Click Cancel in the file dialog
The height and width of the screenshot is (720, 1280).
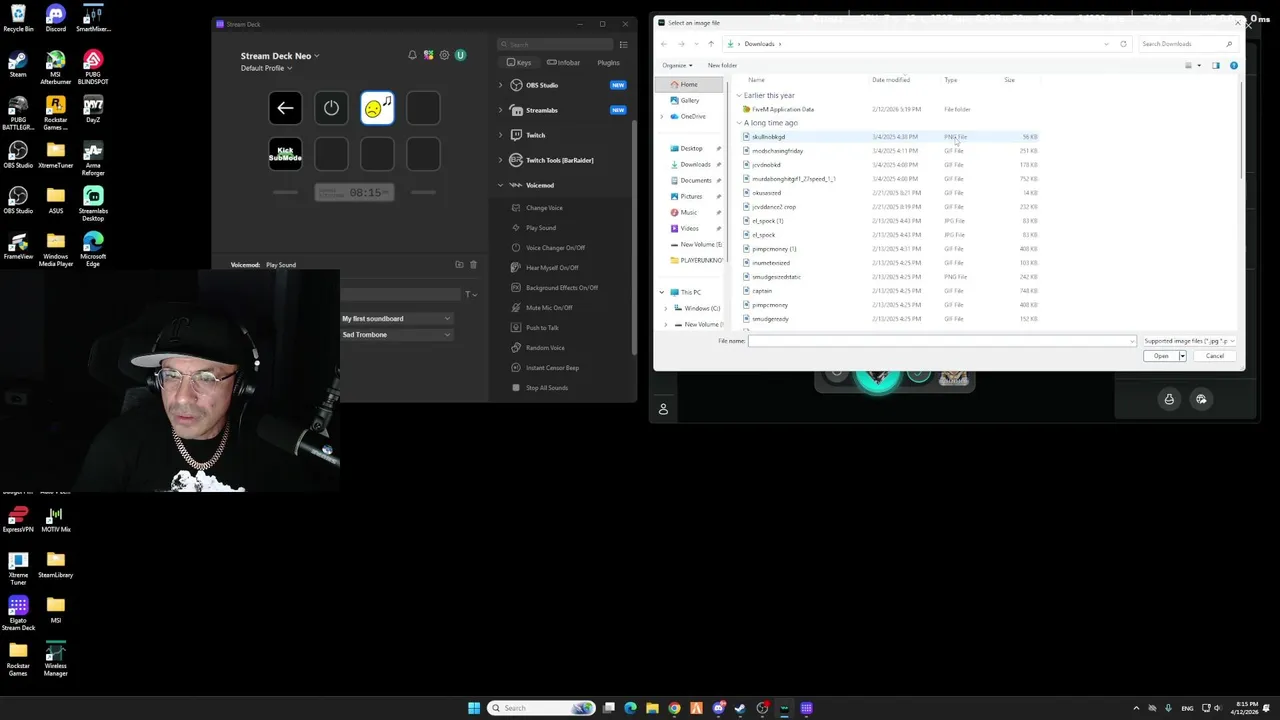pos(1215,356)
